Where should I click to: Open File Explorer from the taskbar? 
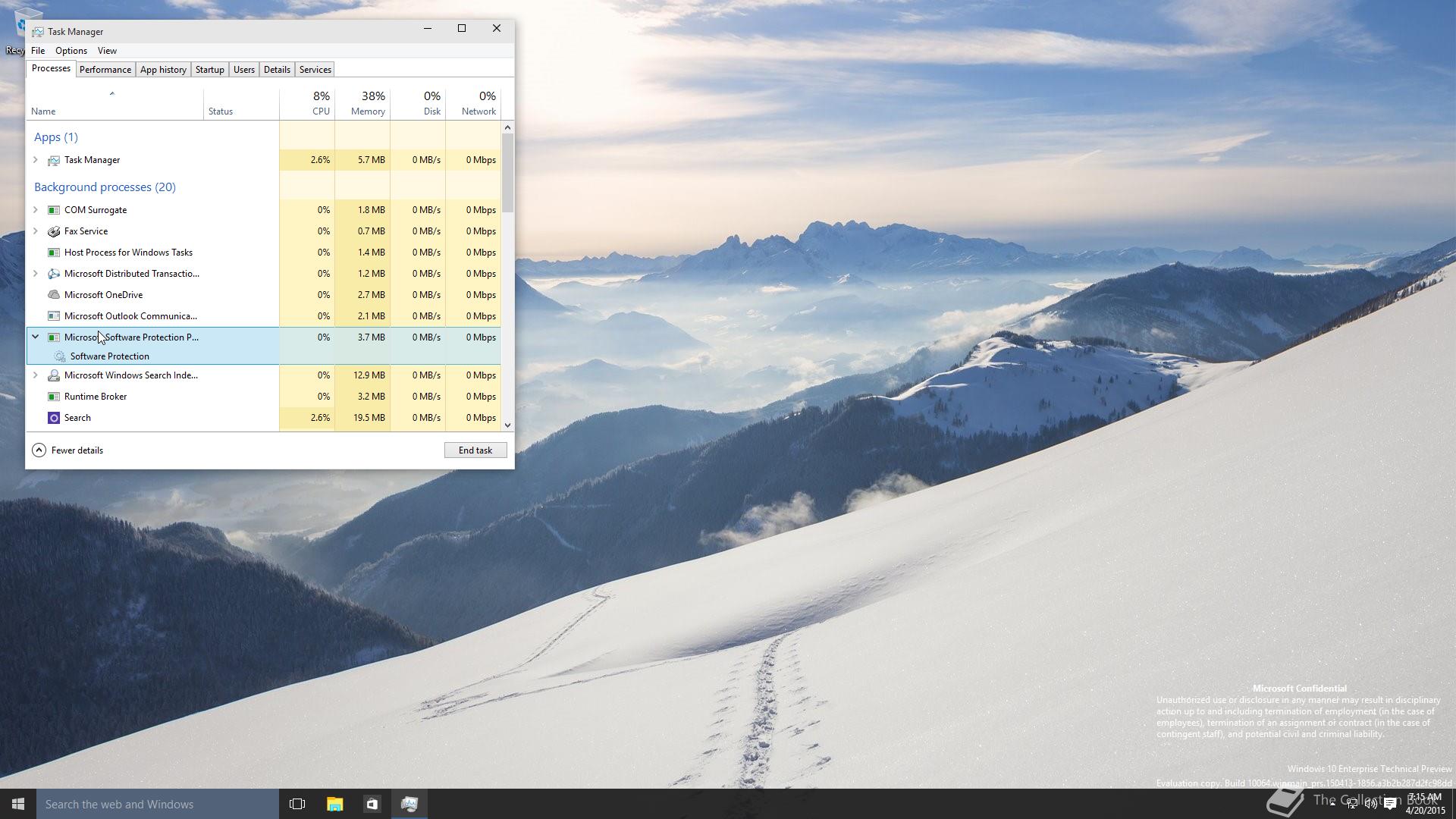pyautogui.click(x=334, y=804)
